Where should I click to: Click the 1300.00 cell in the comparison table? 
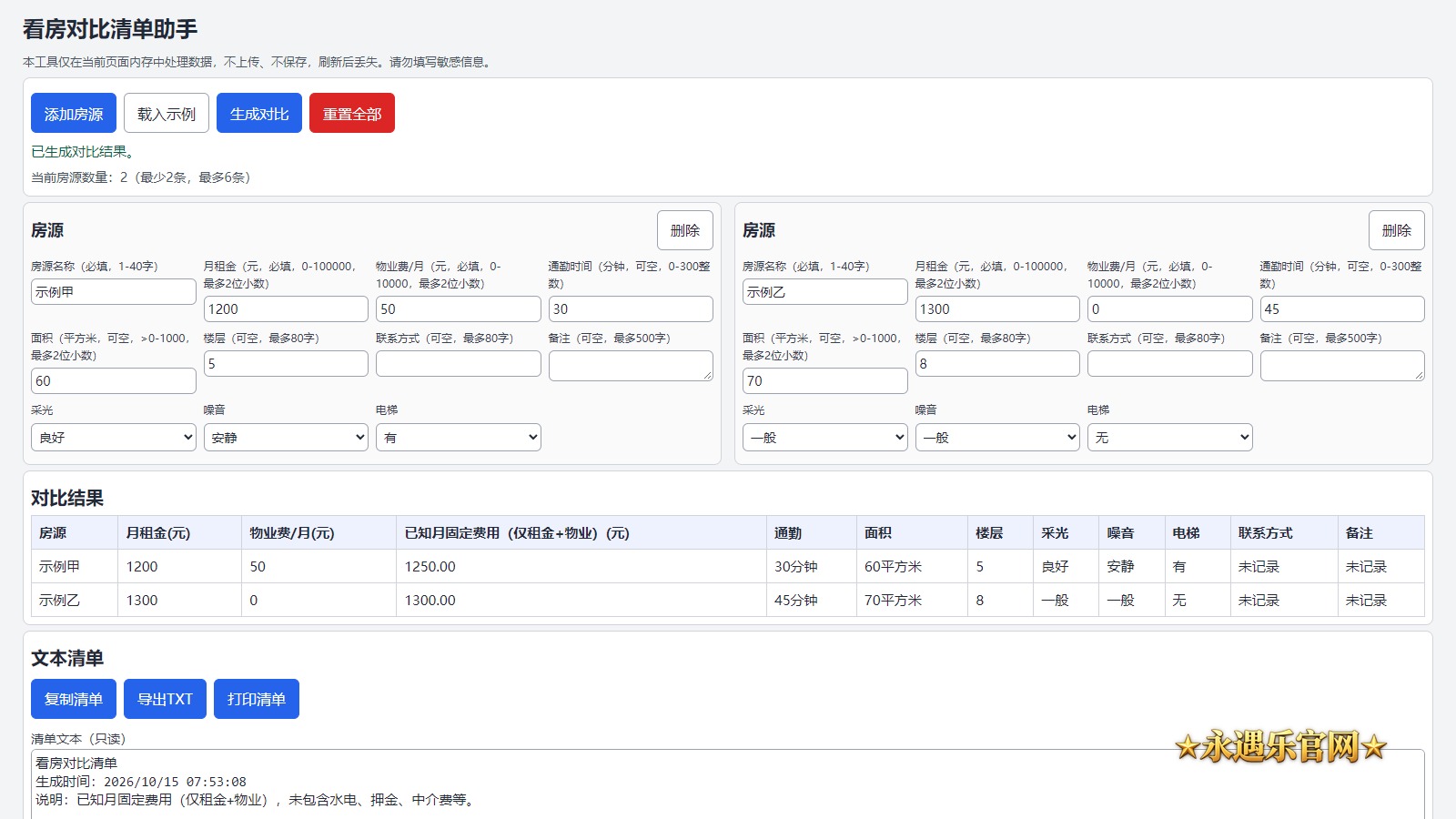[581, 601]
